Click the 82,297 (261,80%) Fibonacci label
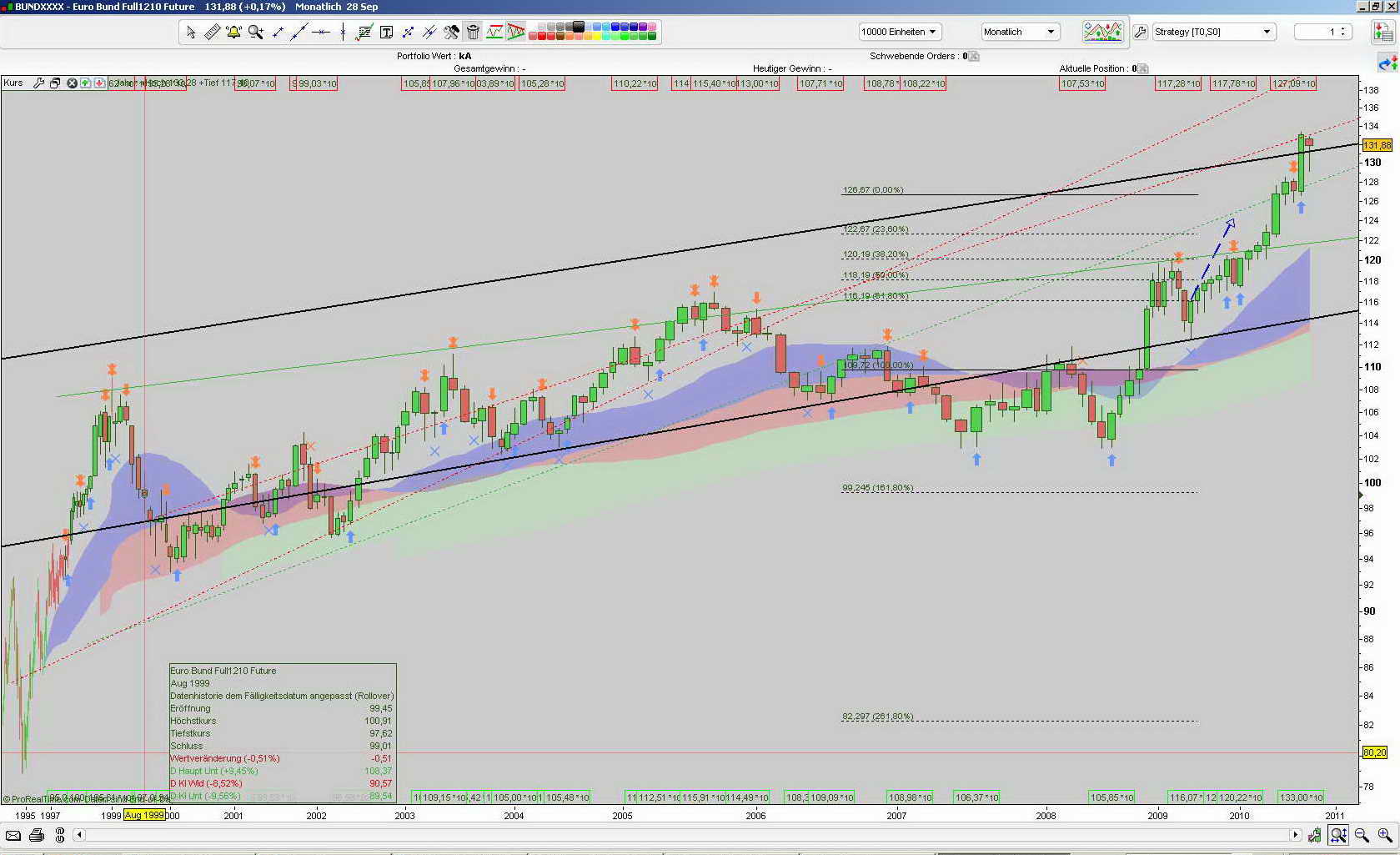The width and height of the screenshot is (1400, 855). 878,717
